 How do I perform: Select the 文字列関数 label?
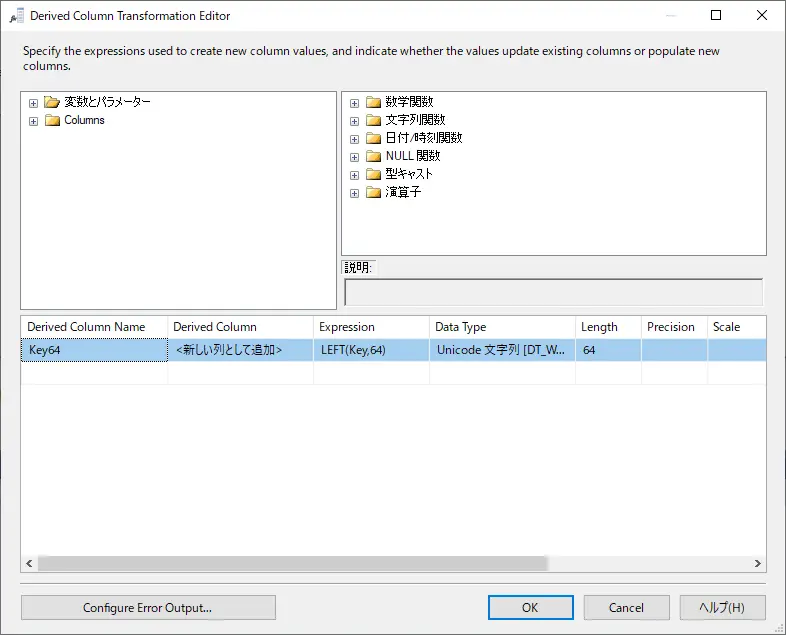tap(415, 120)
